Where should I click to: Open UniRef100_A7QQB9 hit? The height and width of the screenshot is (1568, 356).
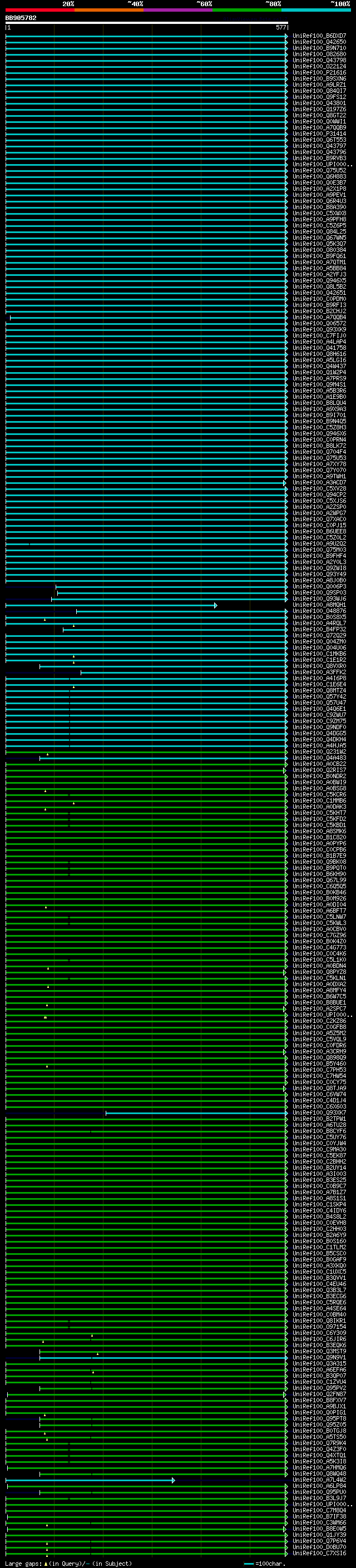[x=319, y=128]
